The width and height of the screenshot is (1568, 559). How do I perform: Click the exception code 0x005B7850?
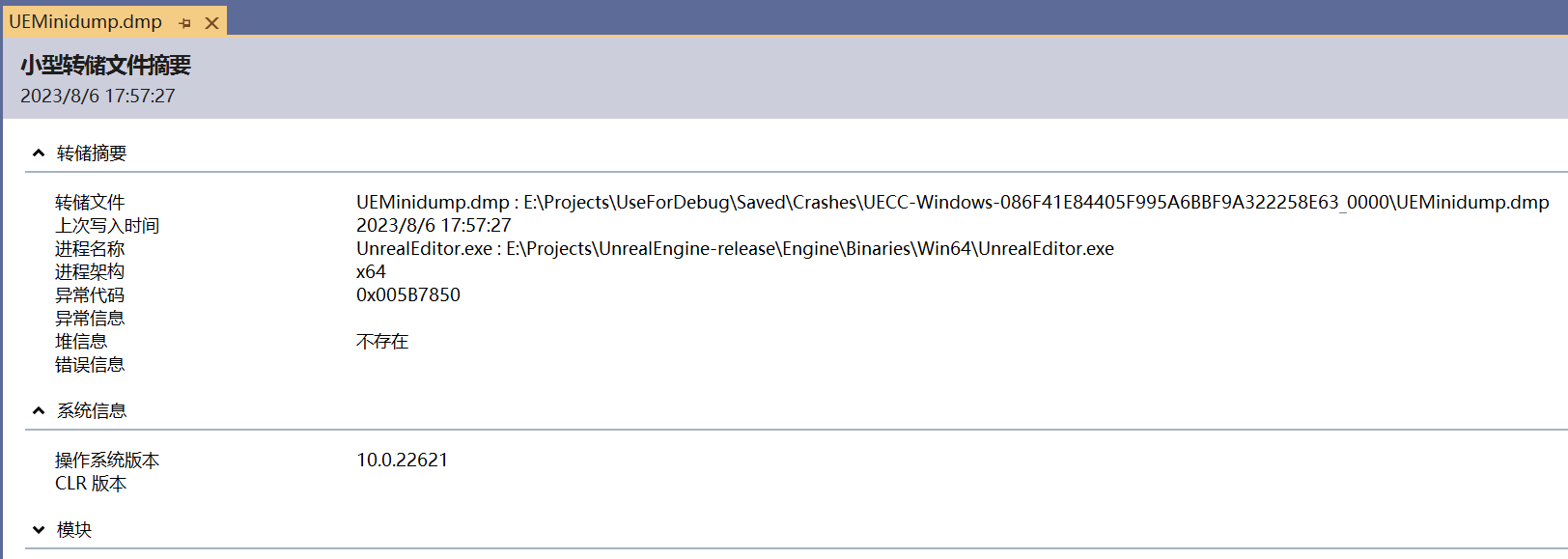[x=408, y=294]
